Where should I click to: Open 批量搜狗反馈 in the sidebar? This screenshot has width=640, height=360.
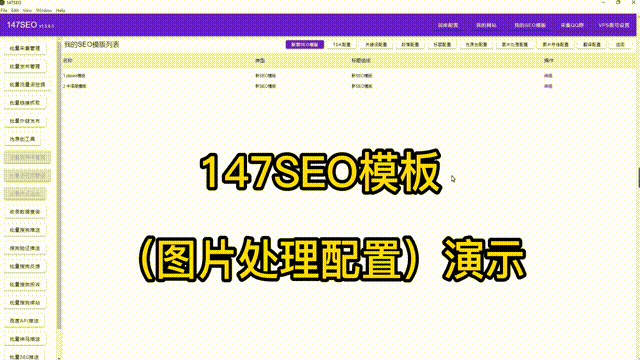pos(25,267)
